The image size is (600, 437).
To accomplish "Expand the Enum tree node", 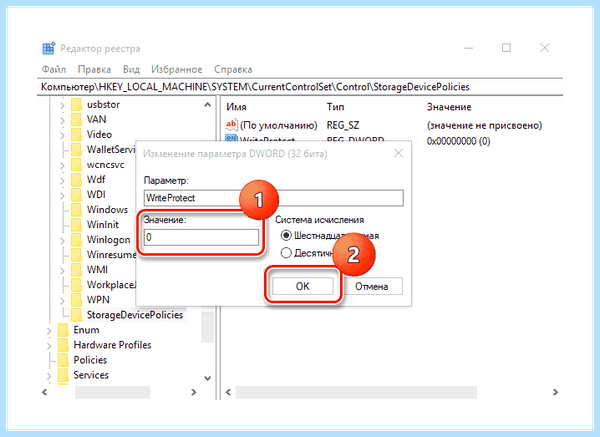I will tap(49, 331).
